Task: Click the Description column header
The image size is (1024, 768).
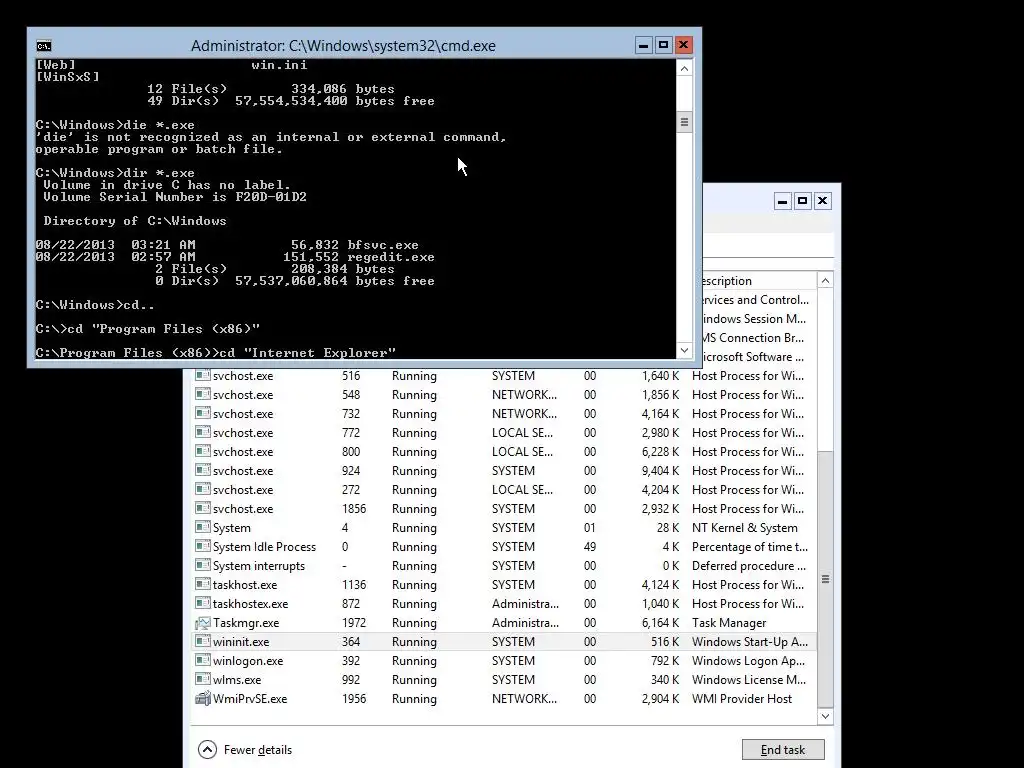Action: (x=759, y=281)
